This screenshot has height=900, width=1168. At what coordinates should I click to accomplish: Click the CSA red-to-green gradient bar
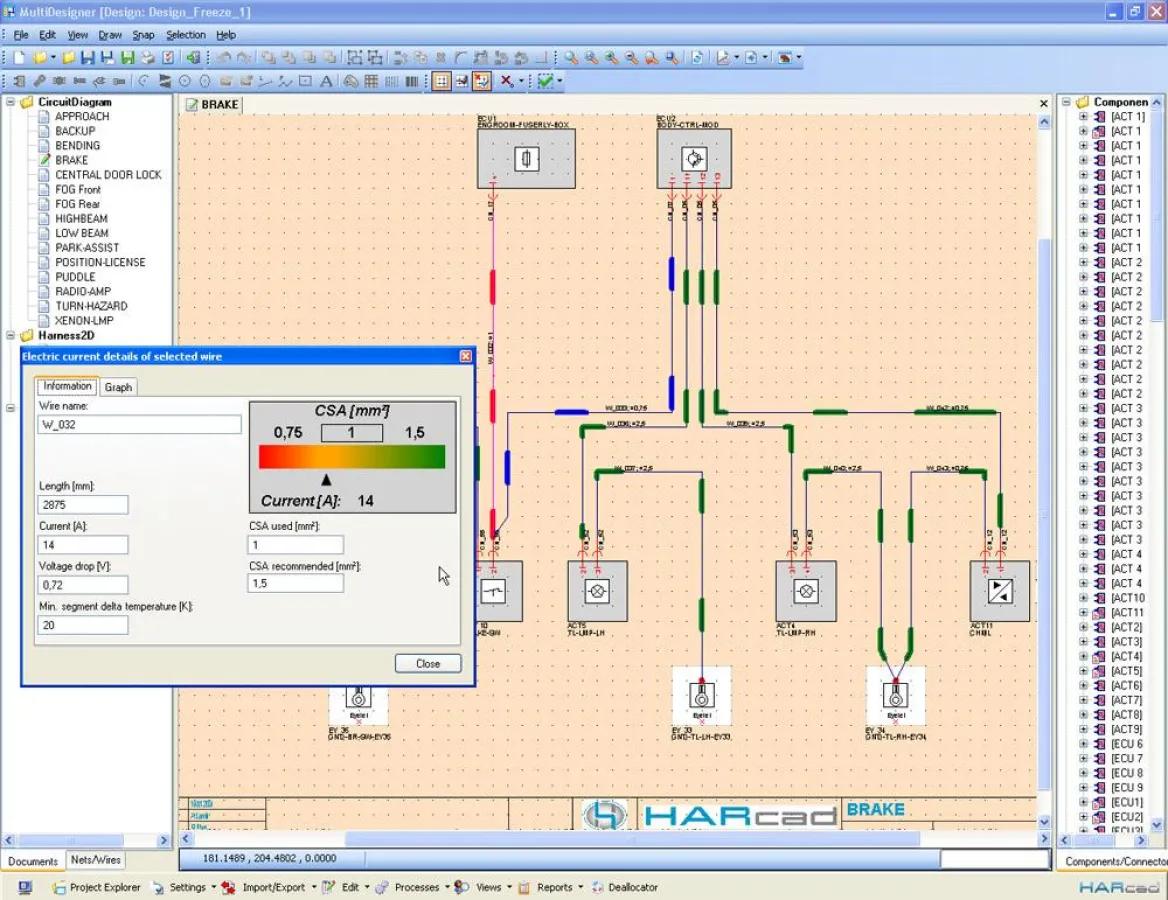pyautogui.click(x=351, y=457)
